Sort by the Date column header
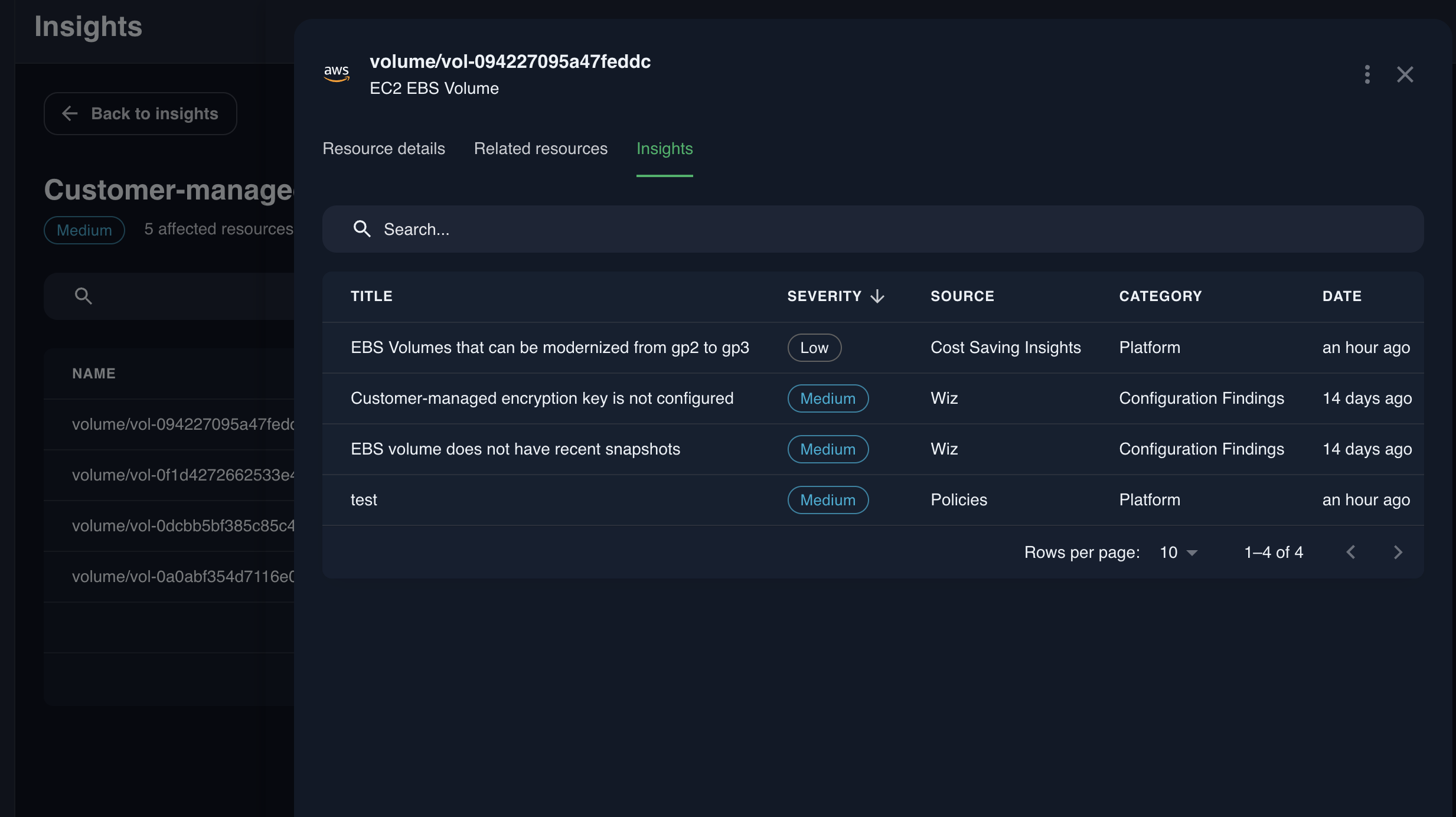 1342,296
